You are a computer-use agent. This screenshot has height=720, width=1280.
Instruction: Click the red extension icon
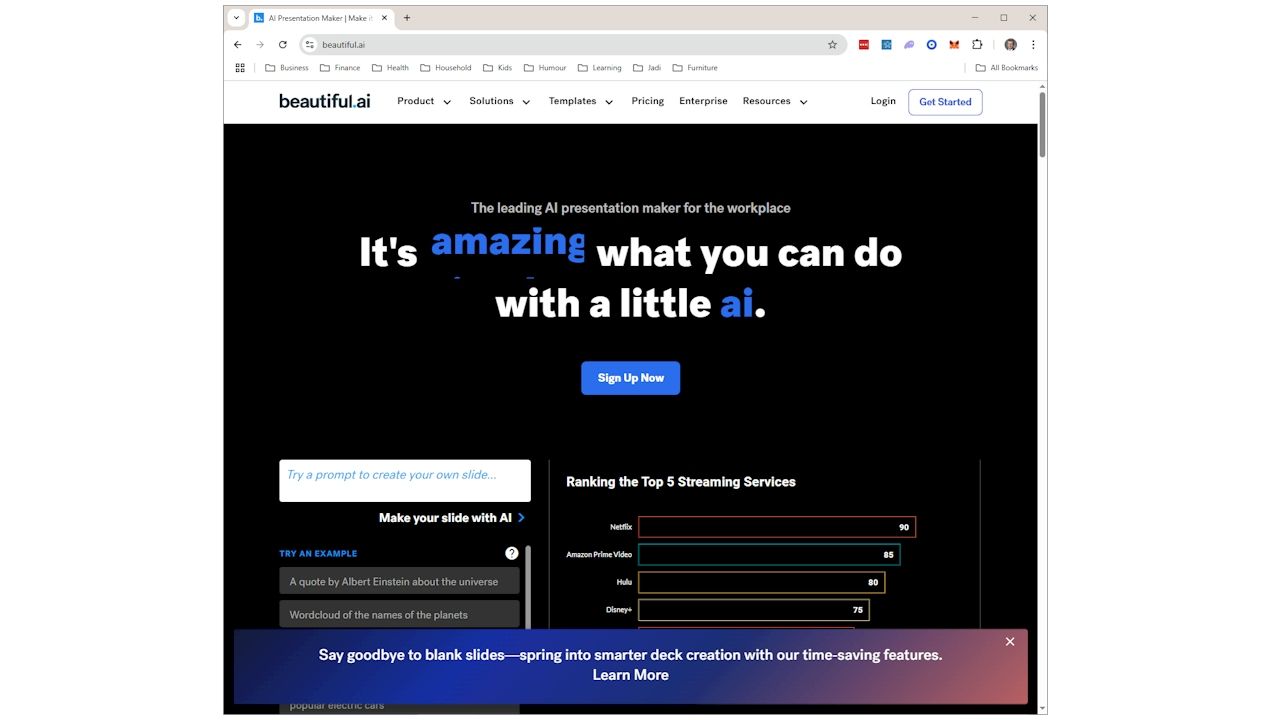864,45
